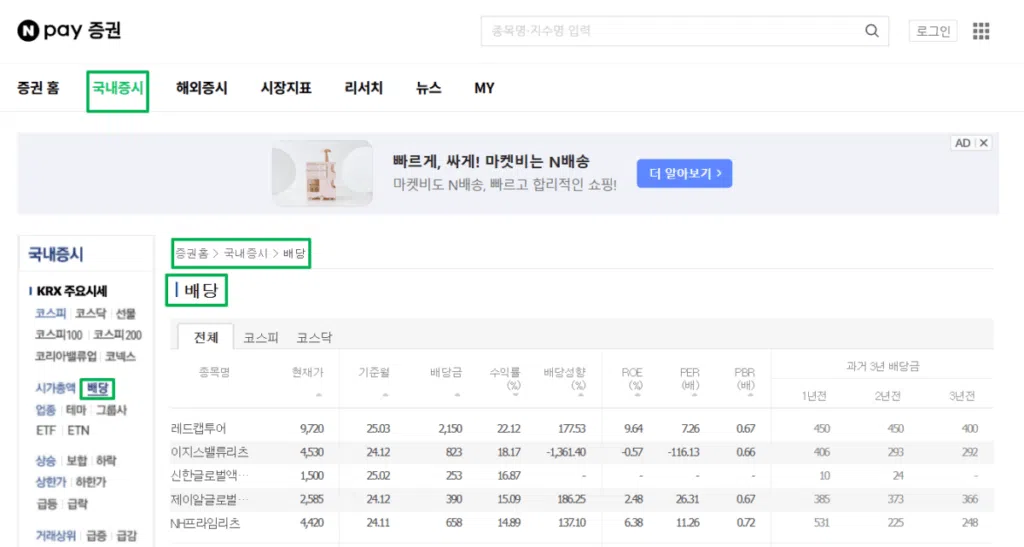Click the Npay 증권 logo
This screenshot has width=1024, height=547.
point(69,31)
